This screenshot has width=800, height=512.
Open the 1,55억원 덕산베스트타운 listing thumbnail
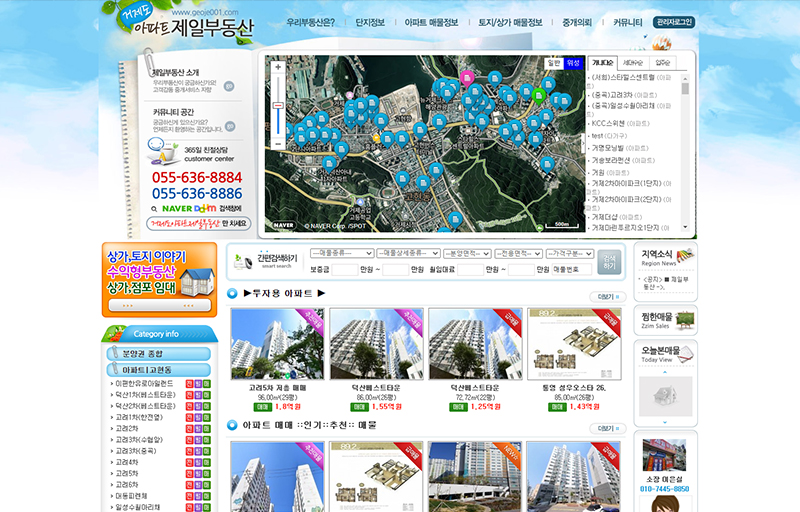(x=376, y=344)
